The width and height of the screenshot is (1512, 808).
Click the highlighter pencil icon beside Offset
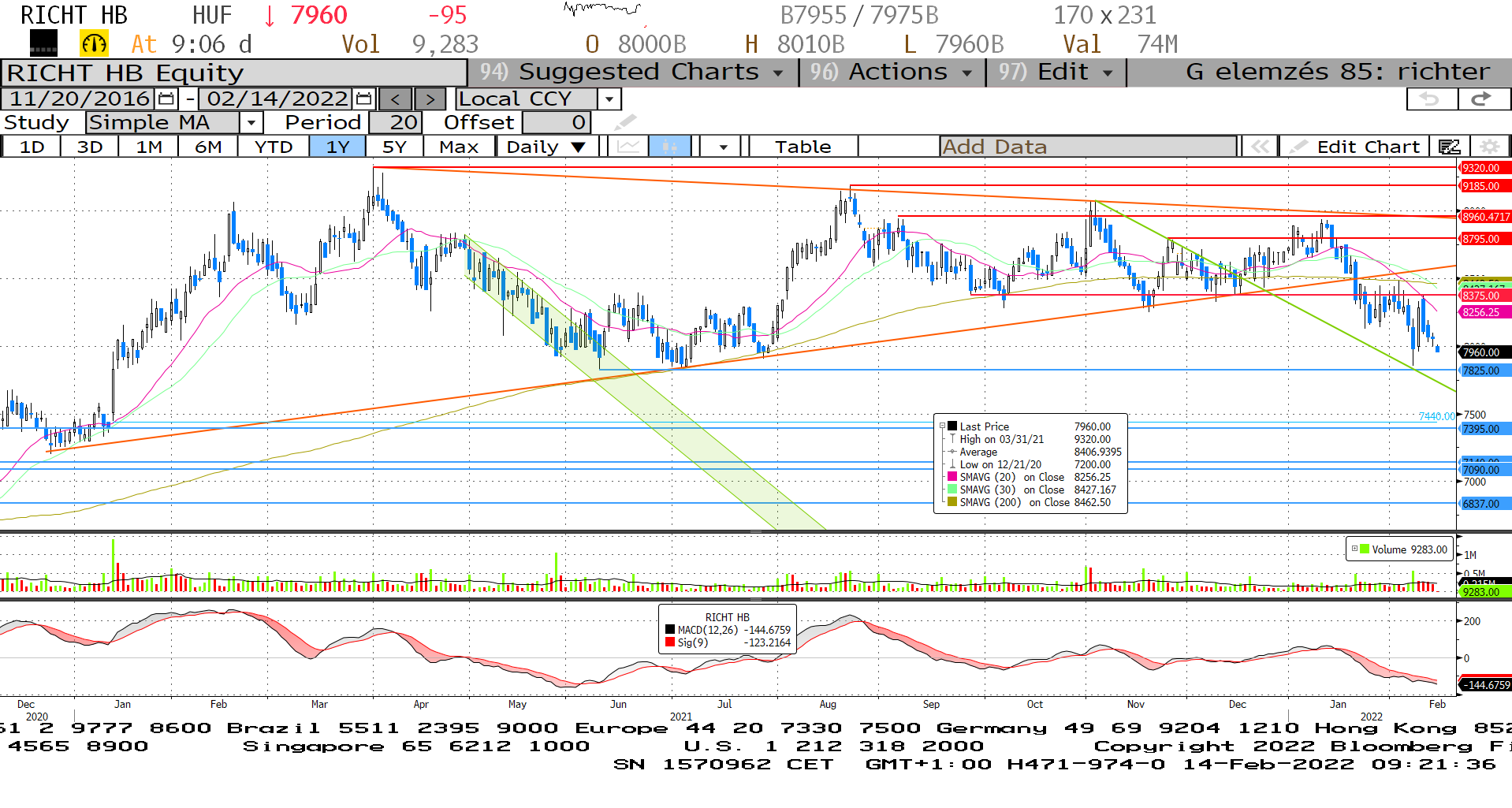point(624,122)
